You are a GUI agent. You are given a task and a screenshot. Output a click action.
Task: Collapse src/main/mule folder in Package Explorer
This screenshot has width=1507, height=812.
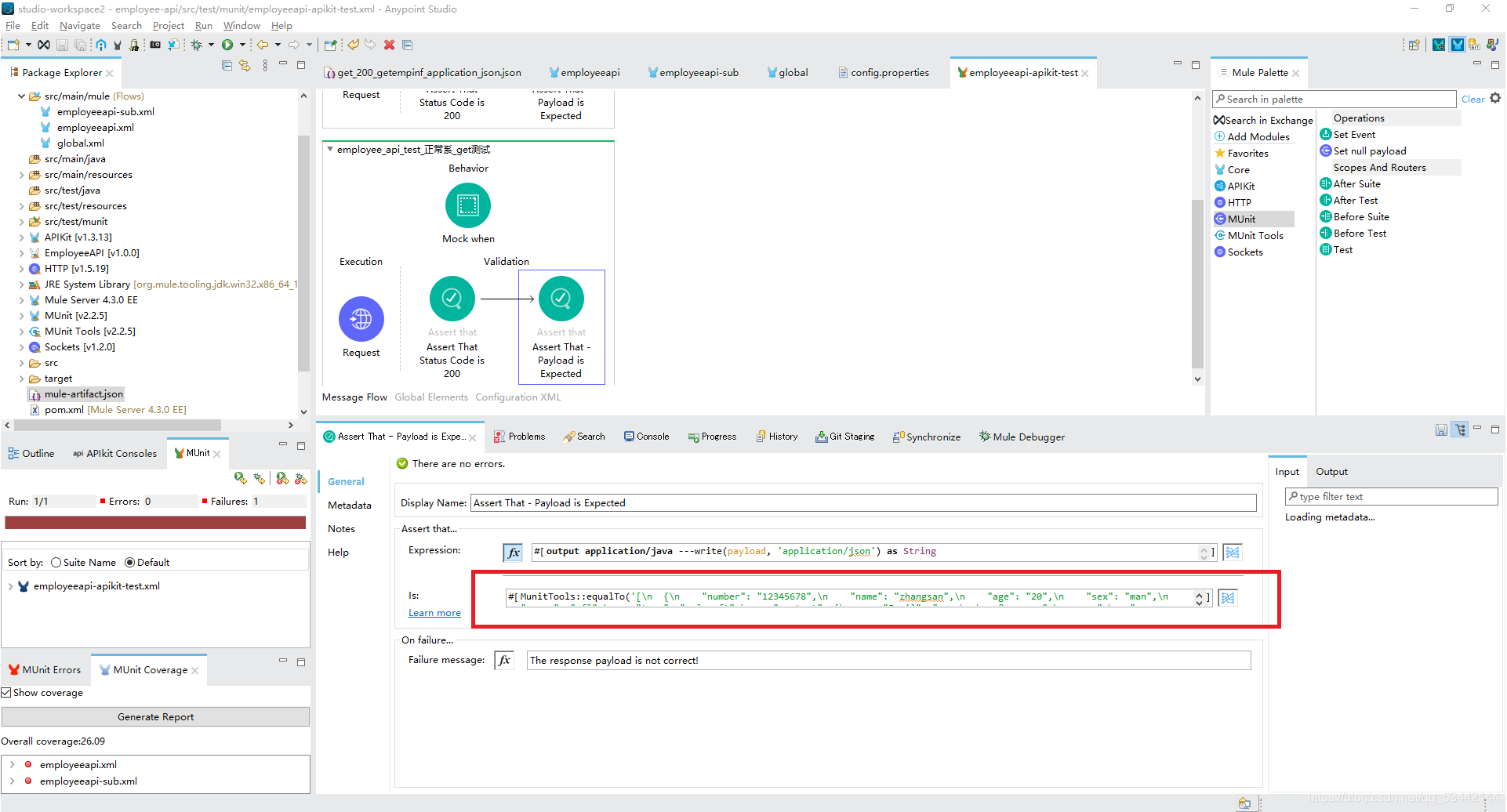[21, 96]
